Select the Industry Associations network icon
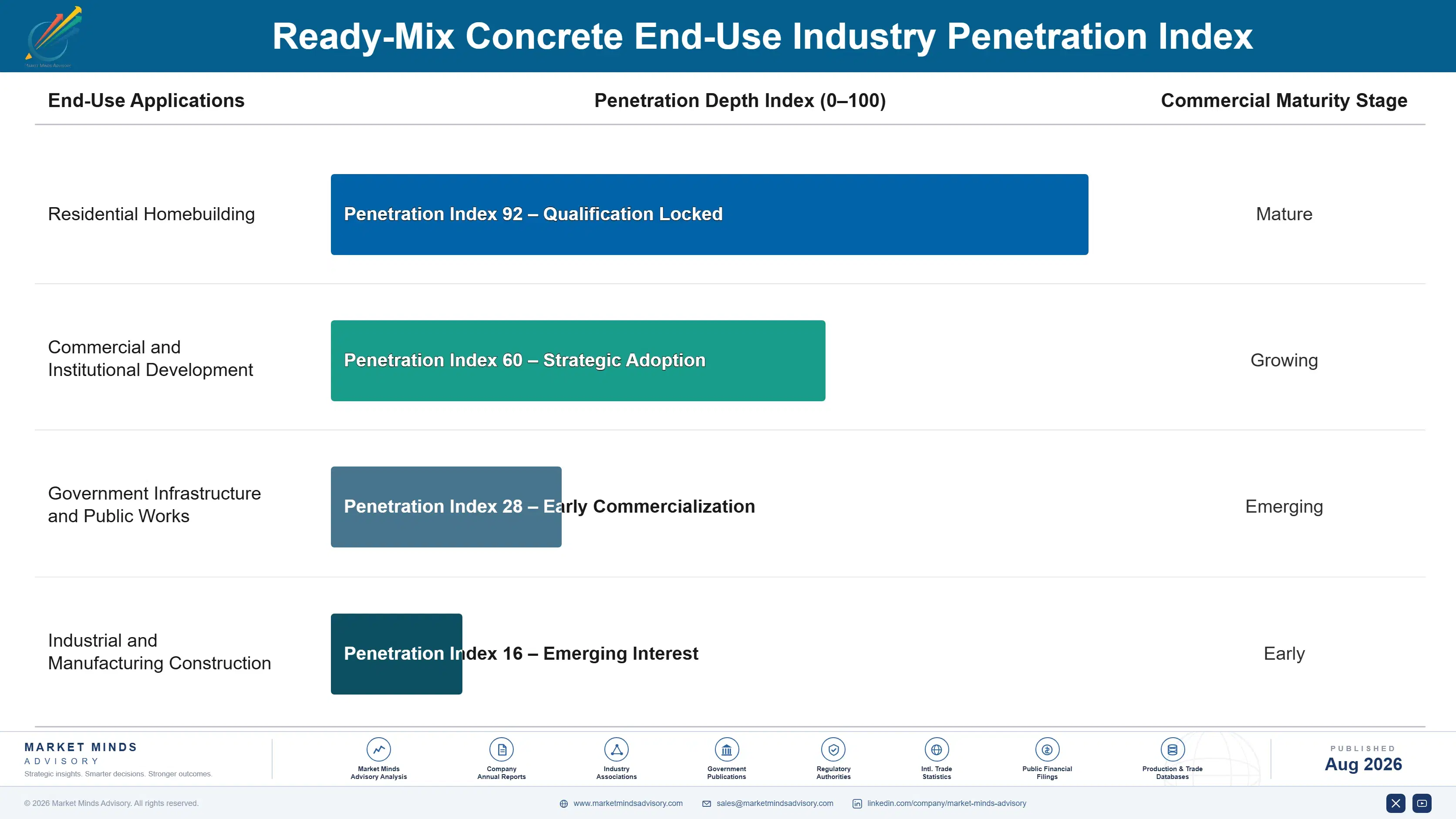This screenshot has width=1456, height=819. click(617, 749)
